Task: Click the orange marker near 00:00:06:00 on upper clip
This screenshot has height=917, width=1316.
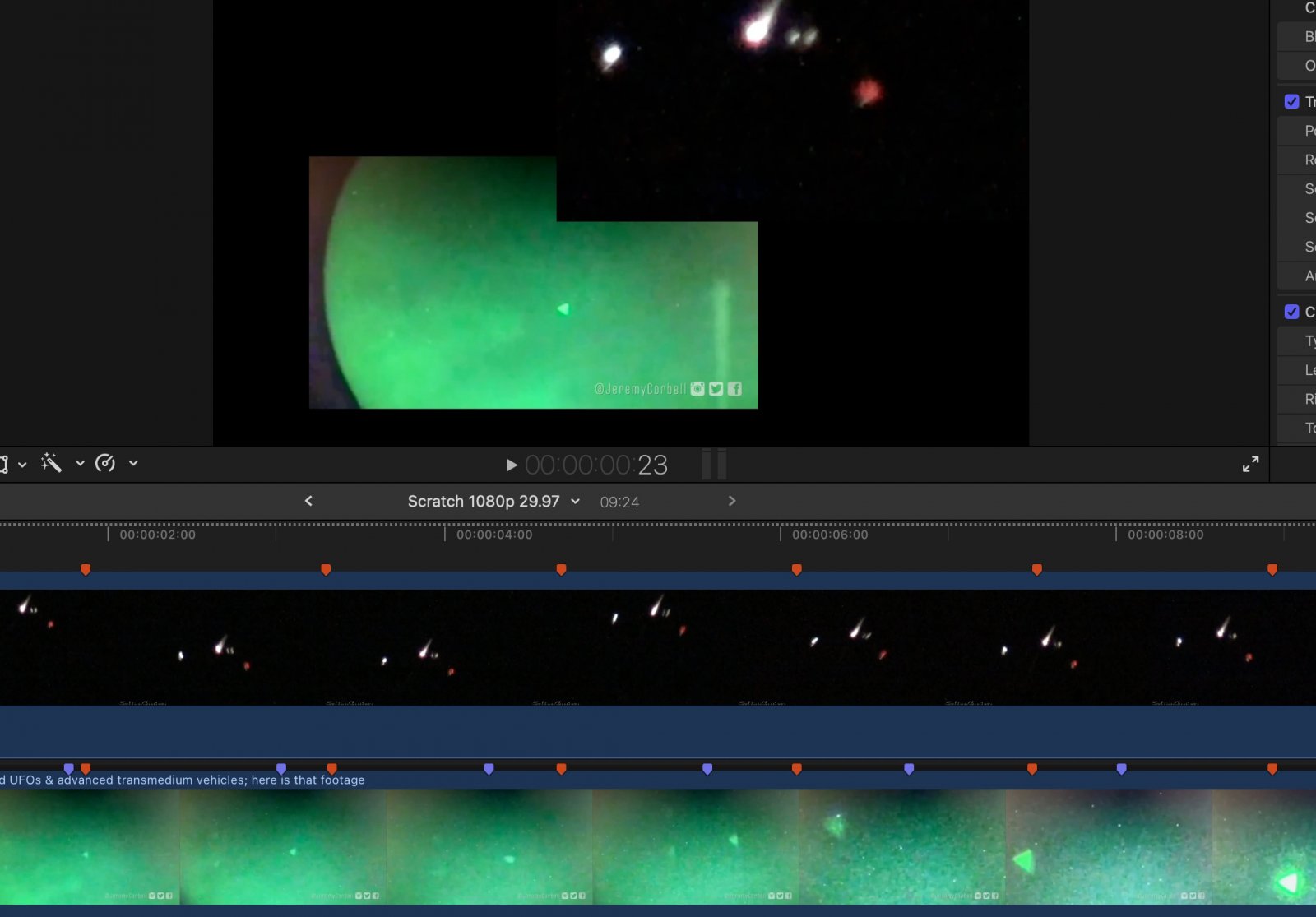Action: click(796, 569)
